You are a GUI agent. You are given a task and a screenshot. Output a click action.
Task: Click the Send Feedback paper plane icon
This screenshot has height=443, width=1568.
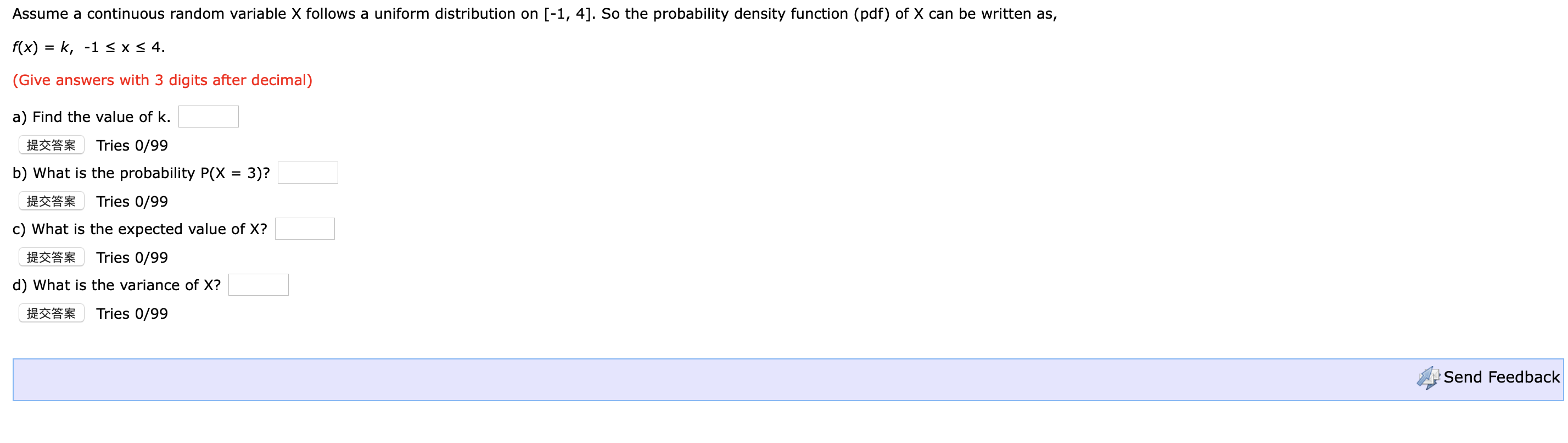[x=1428, y=378]
